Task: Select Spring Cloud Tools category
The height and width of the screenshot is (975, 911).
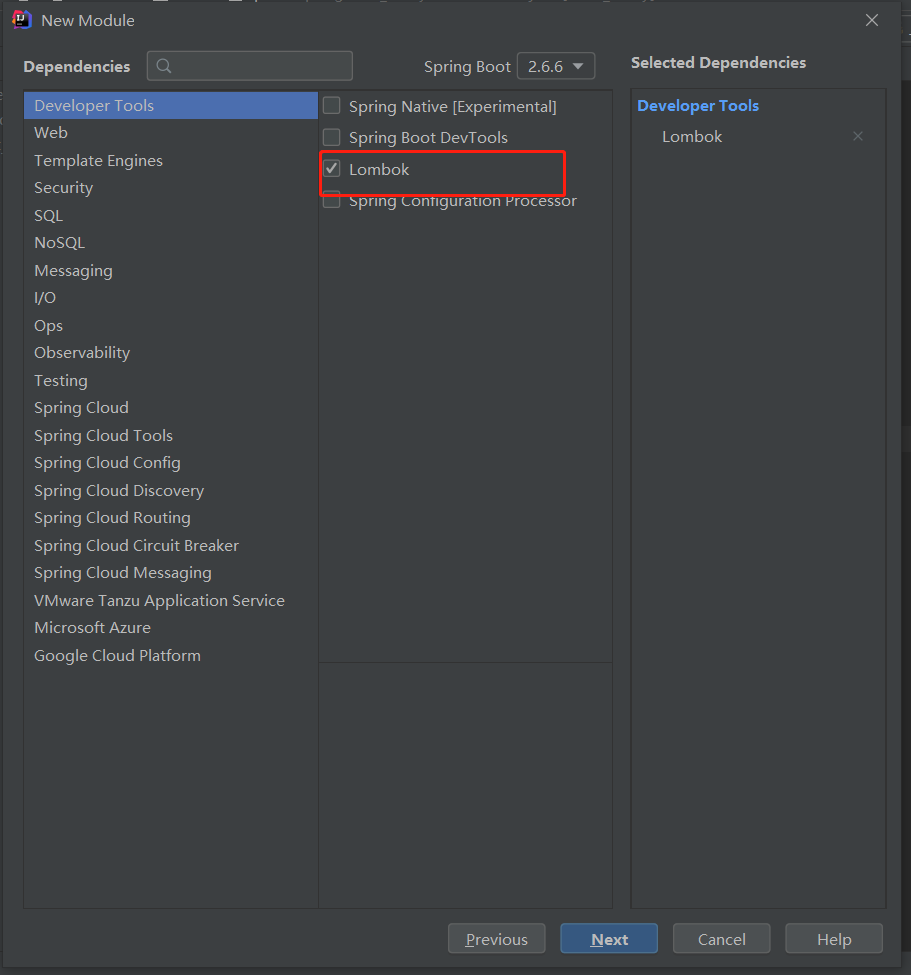Action: coord(171,435)
